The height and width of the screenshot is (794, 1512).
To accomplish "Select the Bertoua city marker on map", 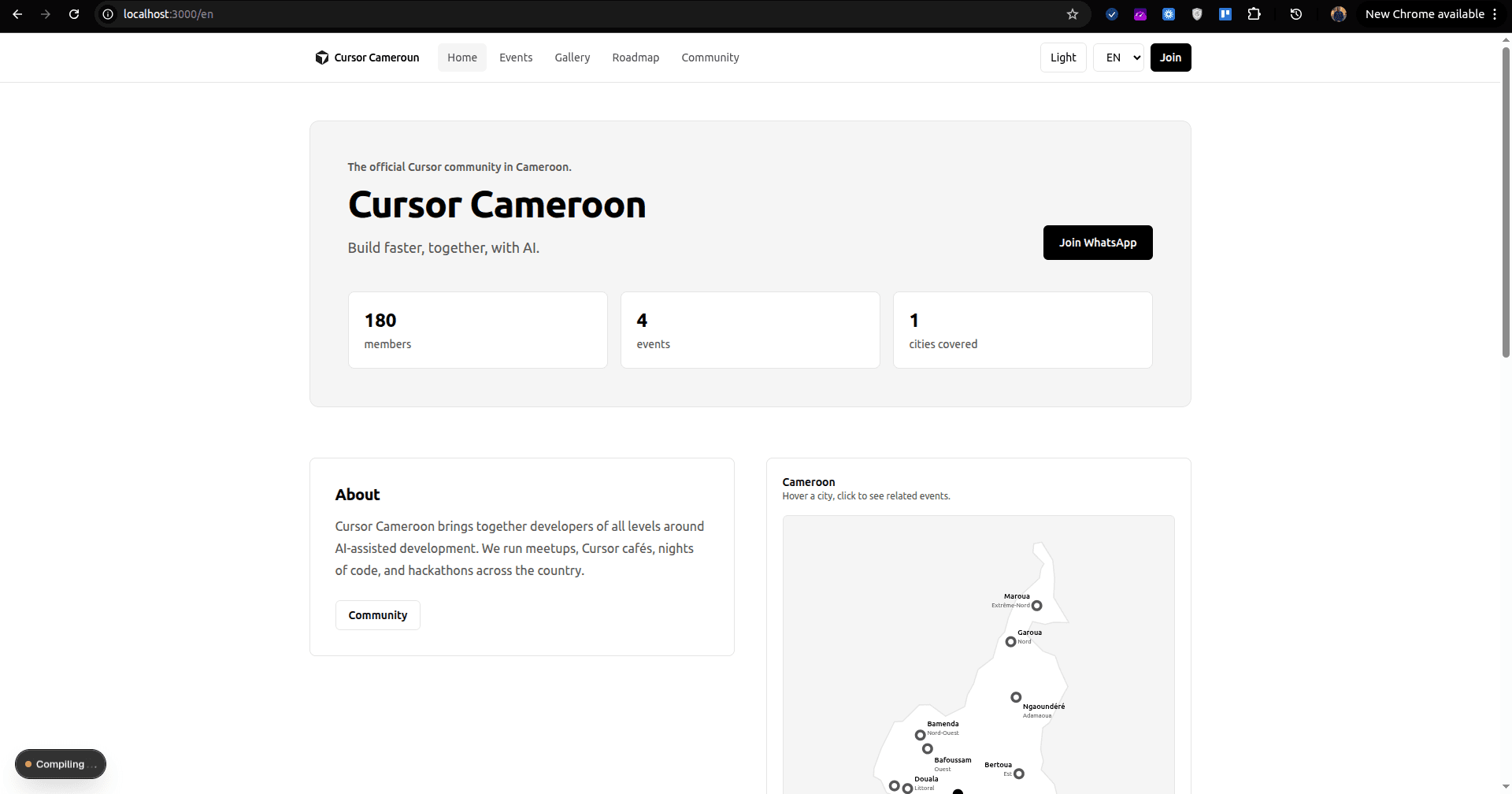I will pos(1019,774).
